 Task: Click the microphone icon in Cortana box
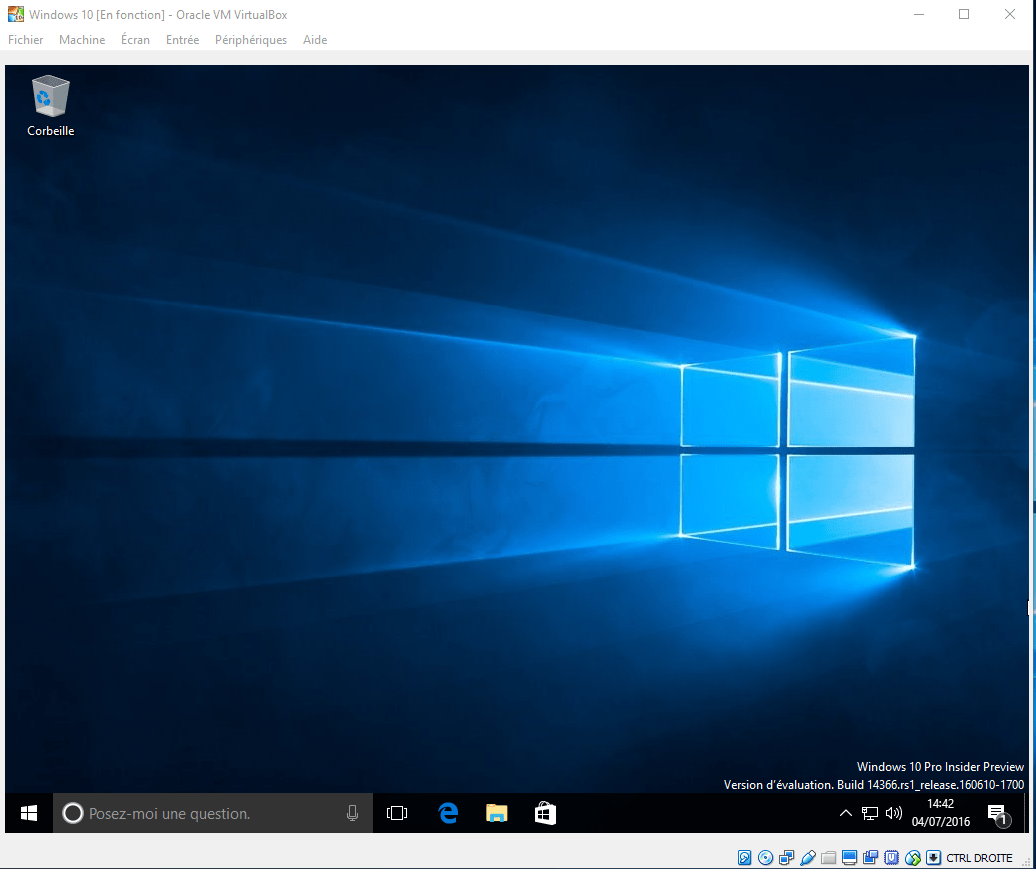[352, 813]
